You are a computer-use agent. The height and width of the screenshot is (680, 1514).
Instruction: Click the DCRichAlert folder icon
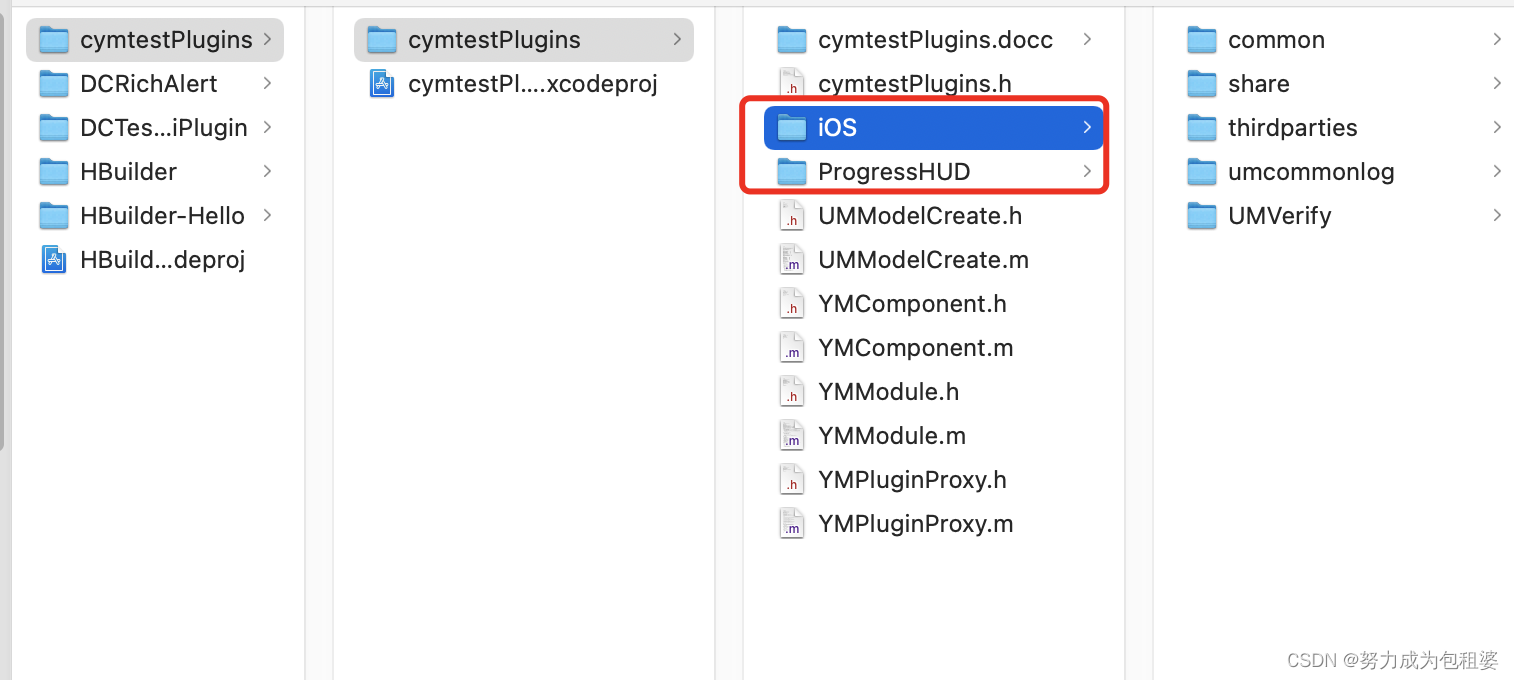click(53, 84)
